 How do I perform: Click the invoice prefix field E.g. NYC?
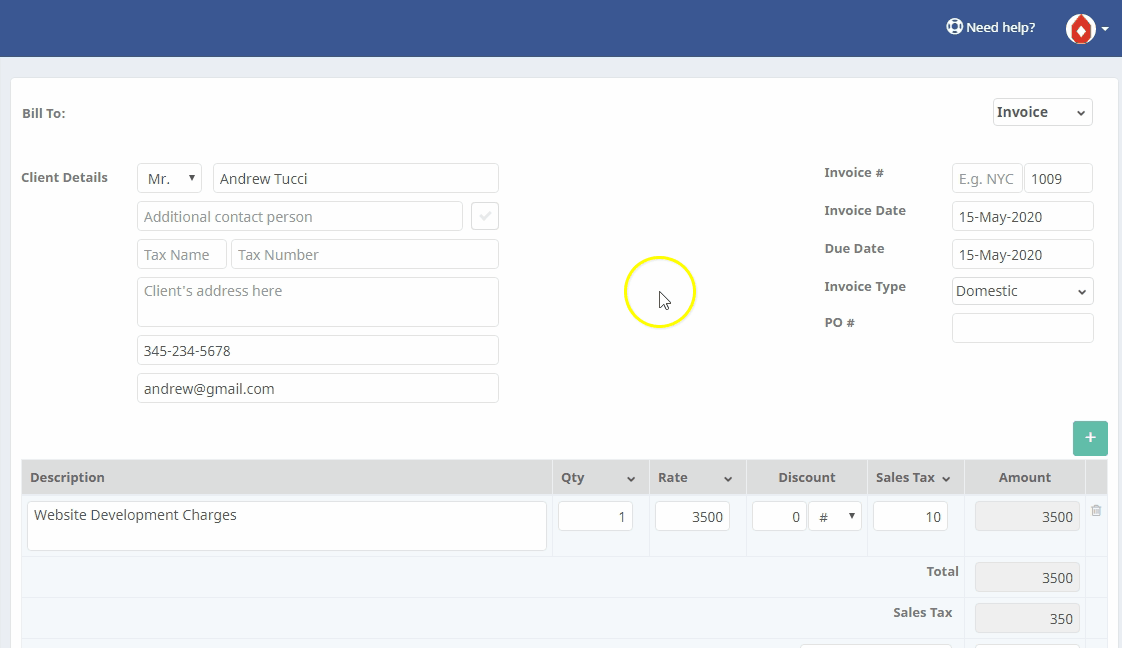click(x=987, y=178)
